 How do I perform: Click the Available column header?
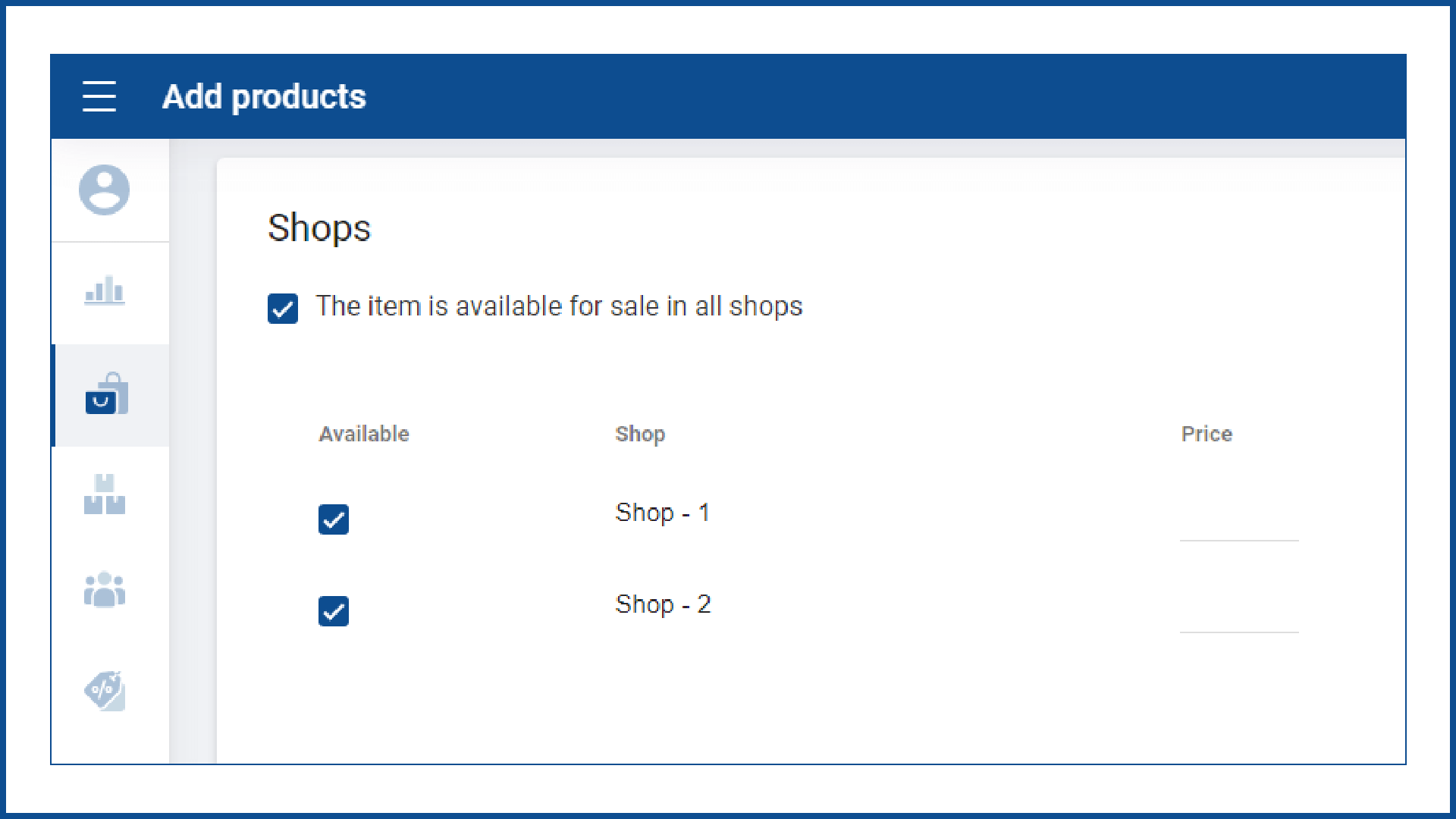point(364,434)
